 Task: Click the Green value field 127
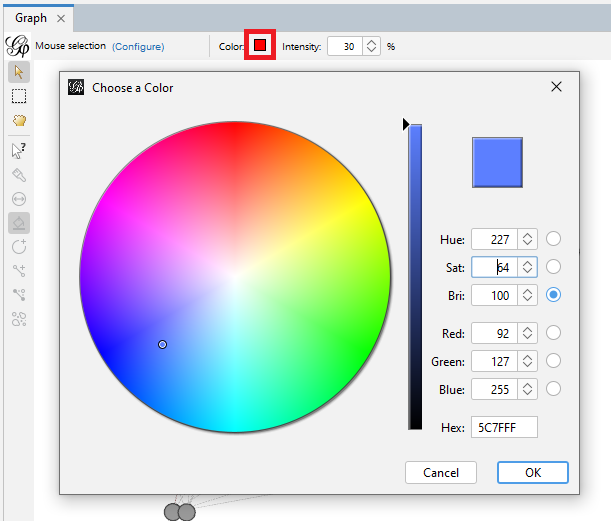494,361
